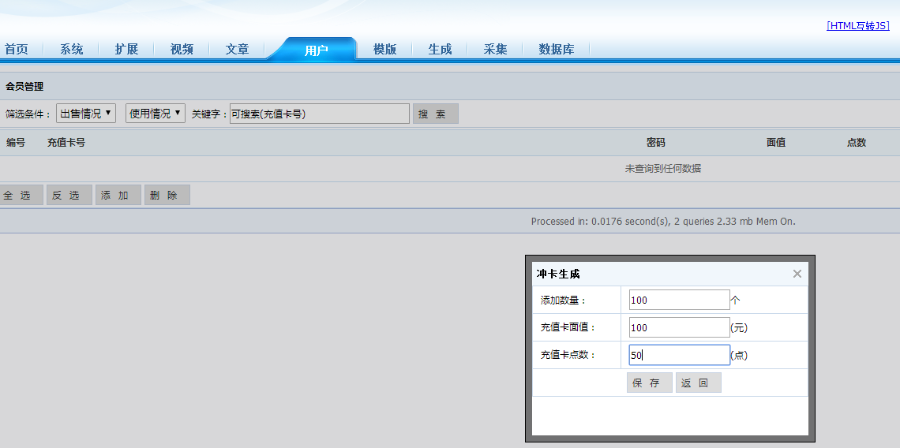The width and height of the screenshot is (900, 448).
Task: Click the 充值卡号 column header
Action: pyautogui.click(x=66, y=142)
